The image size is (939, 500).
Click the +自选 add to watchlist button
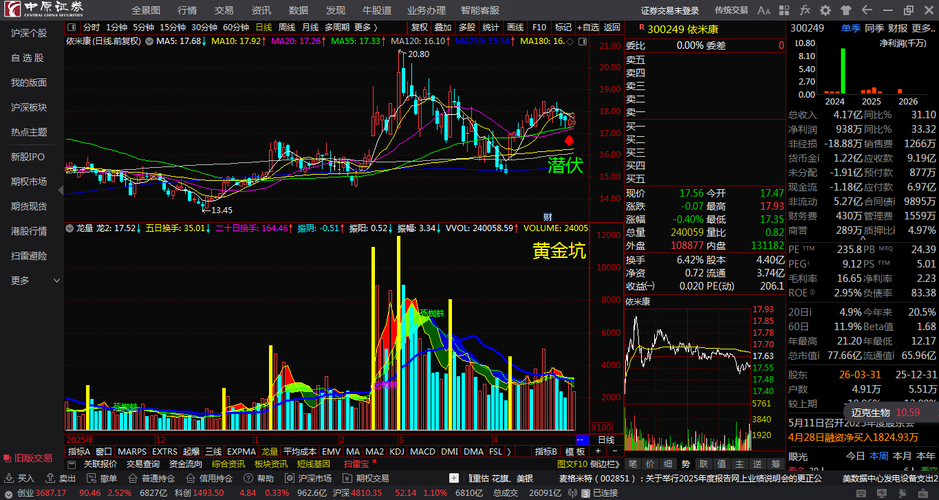pyautogui.click(x=588, y=27)
